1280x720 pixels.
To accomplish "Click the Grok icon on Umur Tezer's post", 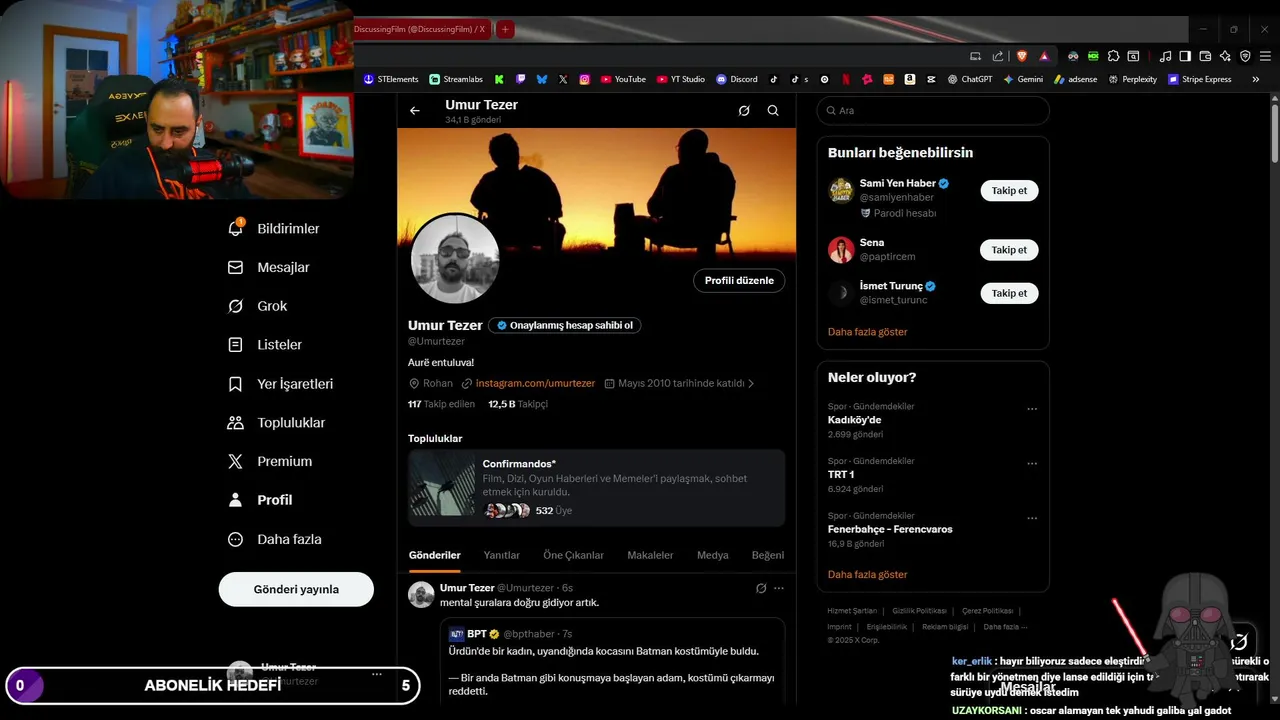I will (761, 588).
